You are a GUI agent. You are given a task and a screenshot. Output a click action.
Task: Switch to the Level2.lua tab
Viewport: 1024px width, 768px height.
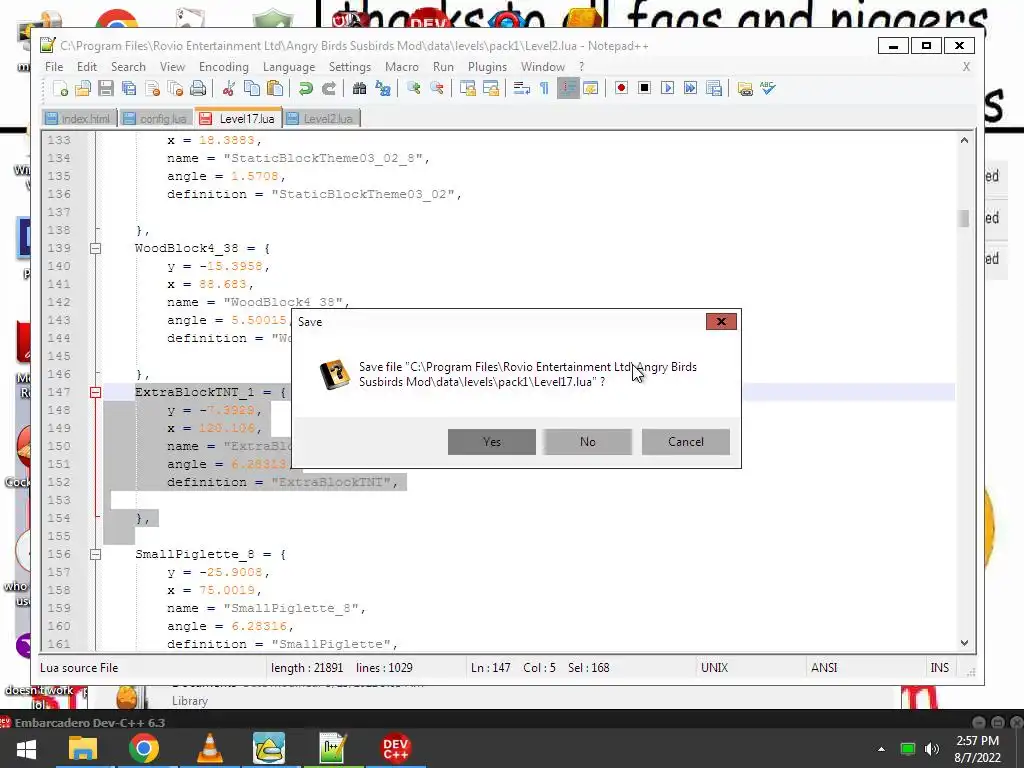321,119
